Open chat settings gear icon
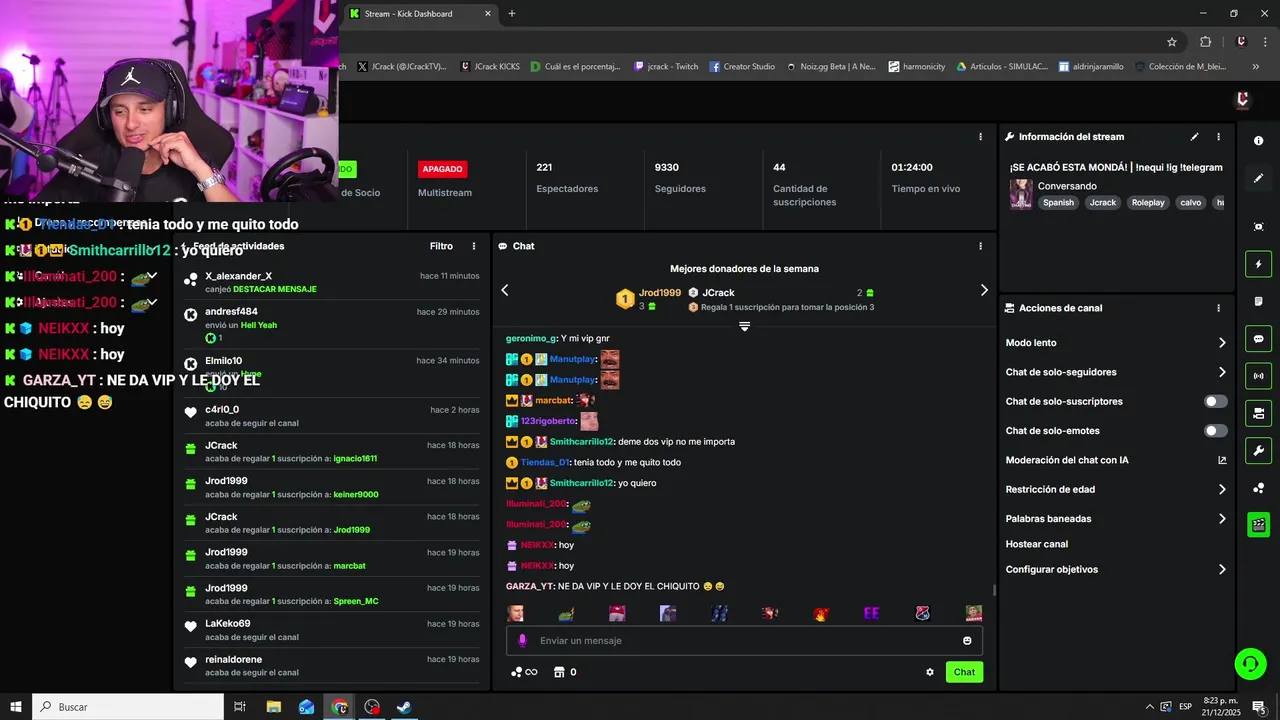Viewport: 1280px width, 720px height. [x=930, y=672]
